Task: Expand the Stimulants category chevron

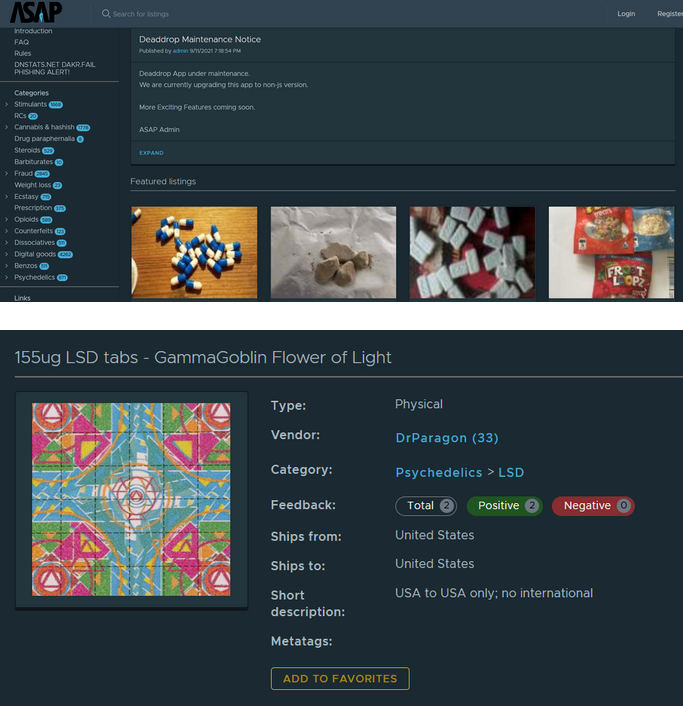Action: point(6,104)
